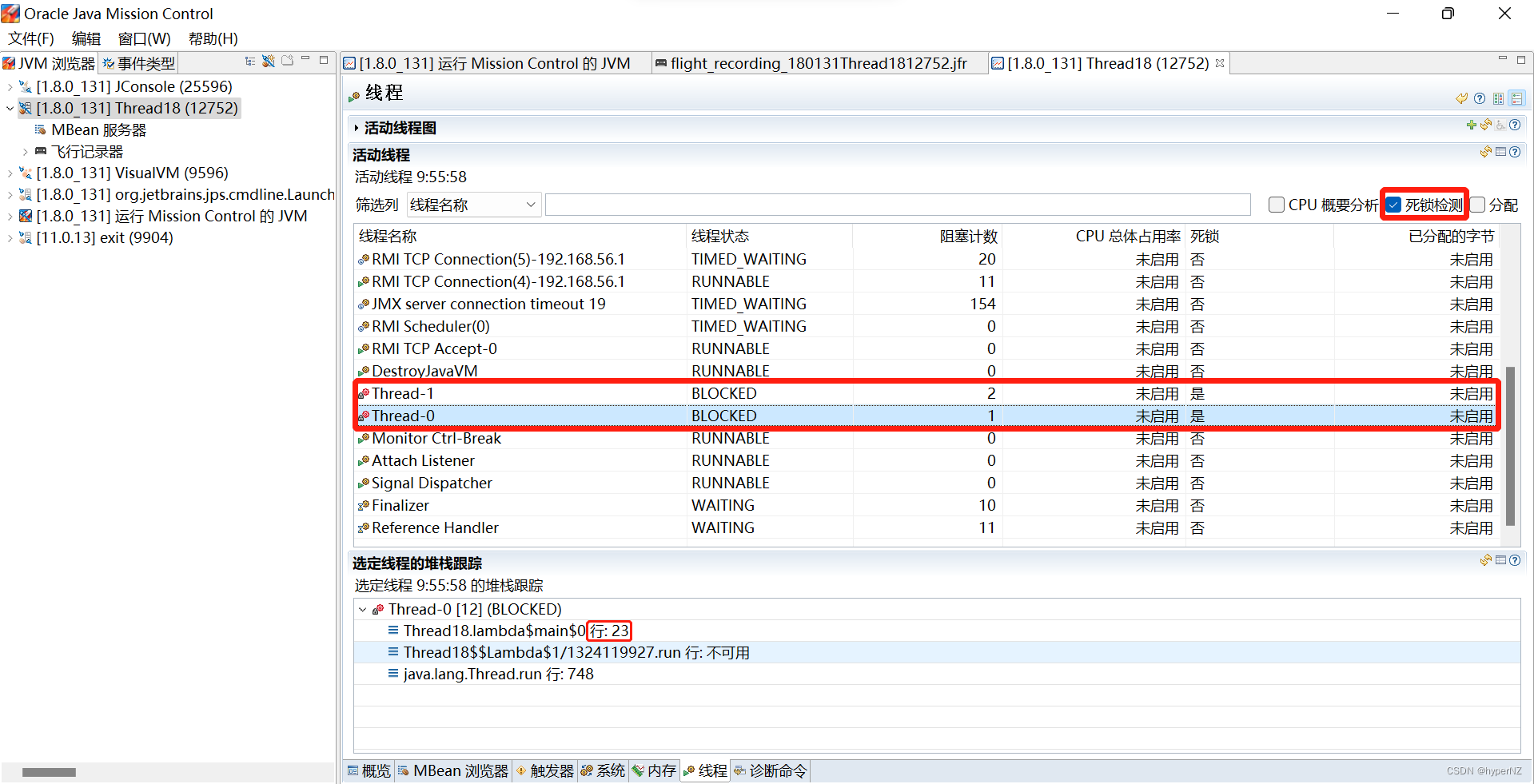Maximize the JVM browser panel
The image size is (1534, 784).
(324, 60)
